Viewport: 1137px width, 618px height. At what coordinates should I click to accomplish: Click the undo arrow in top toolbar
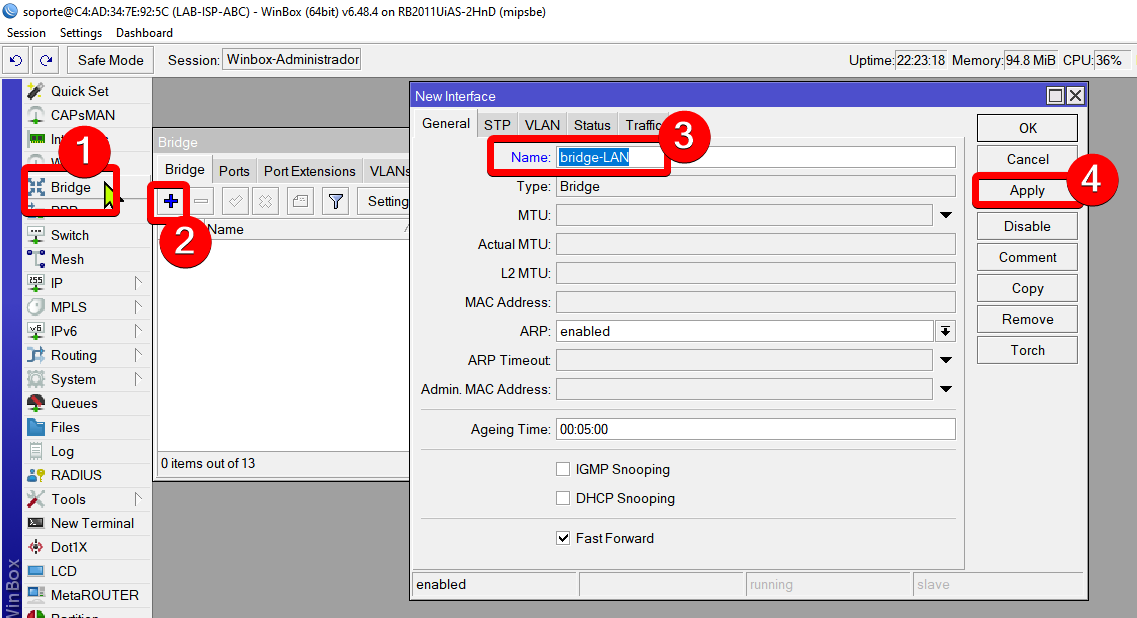tap(16, 60)
